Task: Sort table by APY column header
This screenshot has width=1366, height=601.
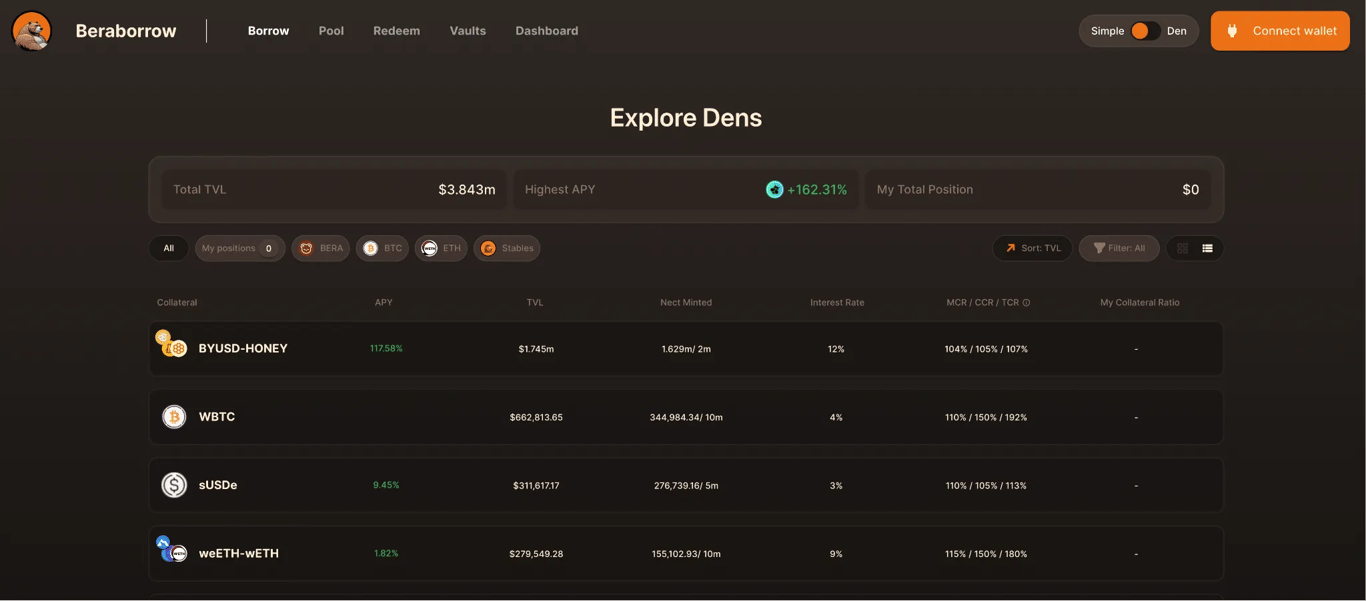Action: click(384, 302)
